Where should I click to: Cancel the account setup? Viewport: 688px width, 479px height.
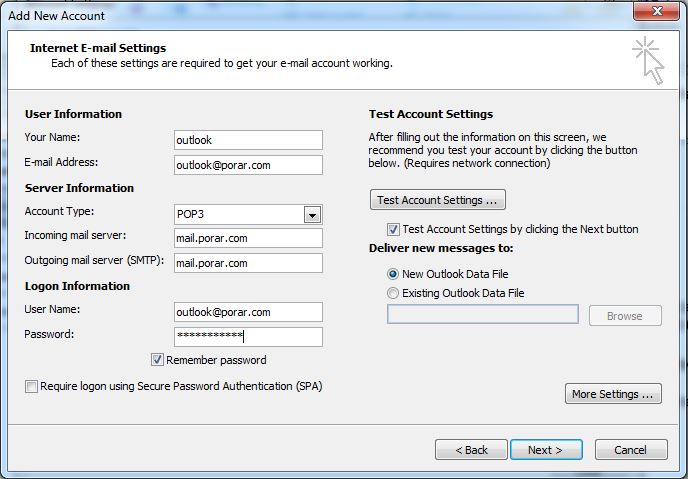pyautogui.click(x=630, y=450)
